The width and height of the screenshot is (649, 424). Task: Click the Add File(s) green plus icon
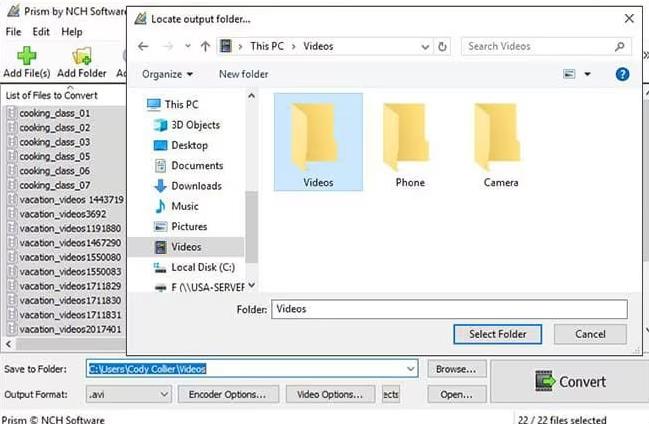click(26, 56)
